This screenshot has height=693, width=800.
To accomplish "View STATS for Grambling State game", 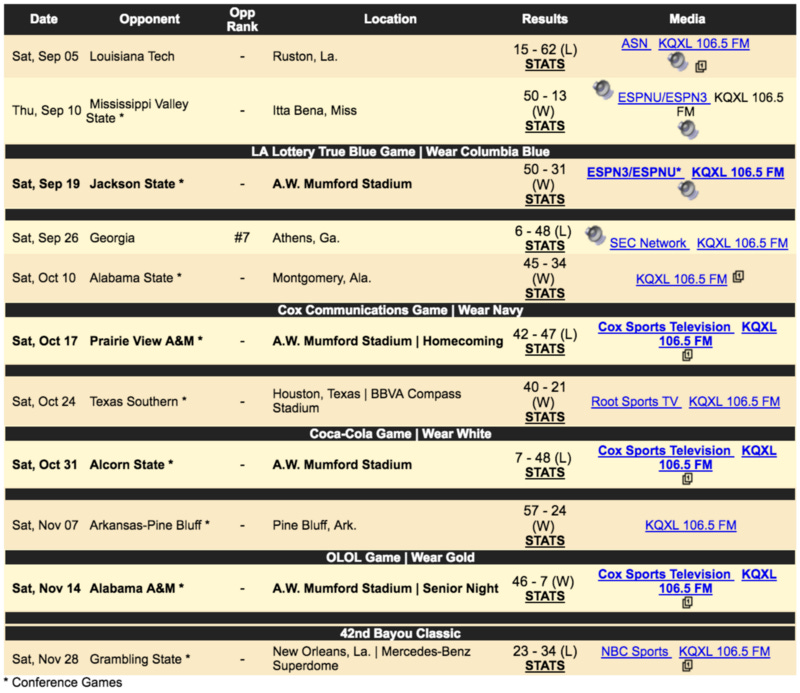I will point(545,665).
